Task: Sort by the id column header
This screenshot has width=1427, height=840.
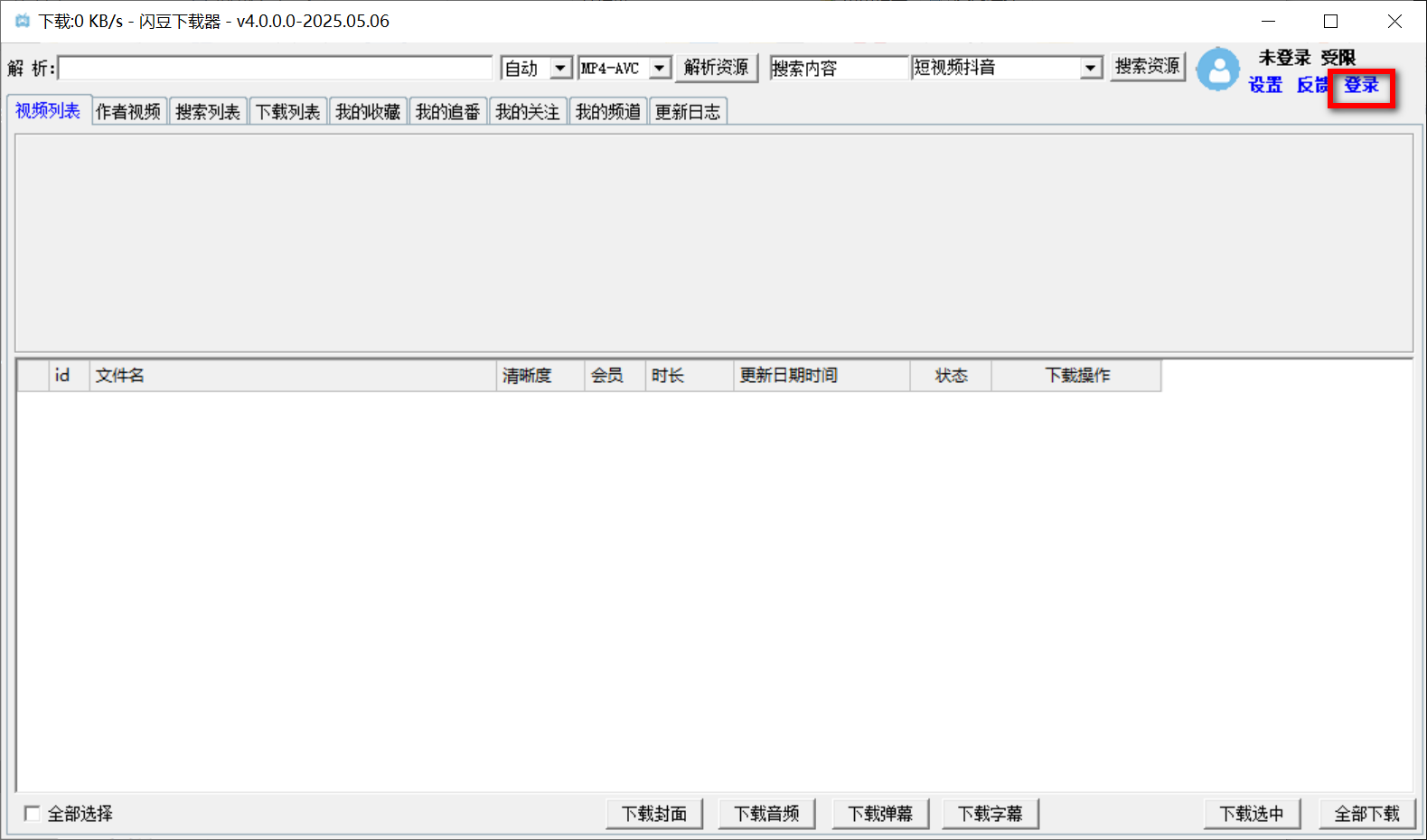Action: click(70, 376)
